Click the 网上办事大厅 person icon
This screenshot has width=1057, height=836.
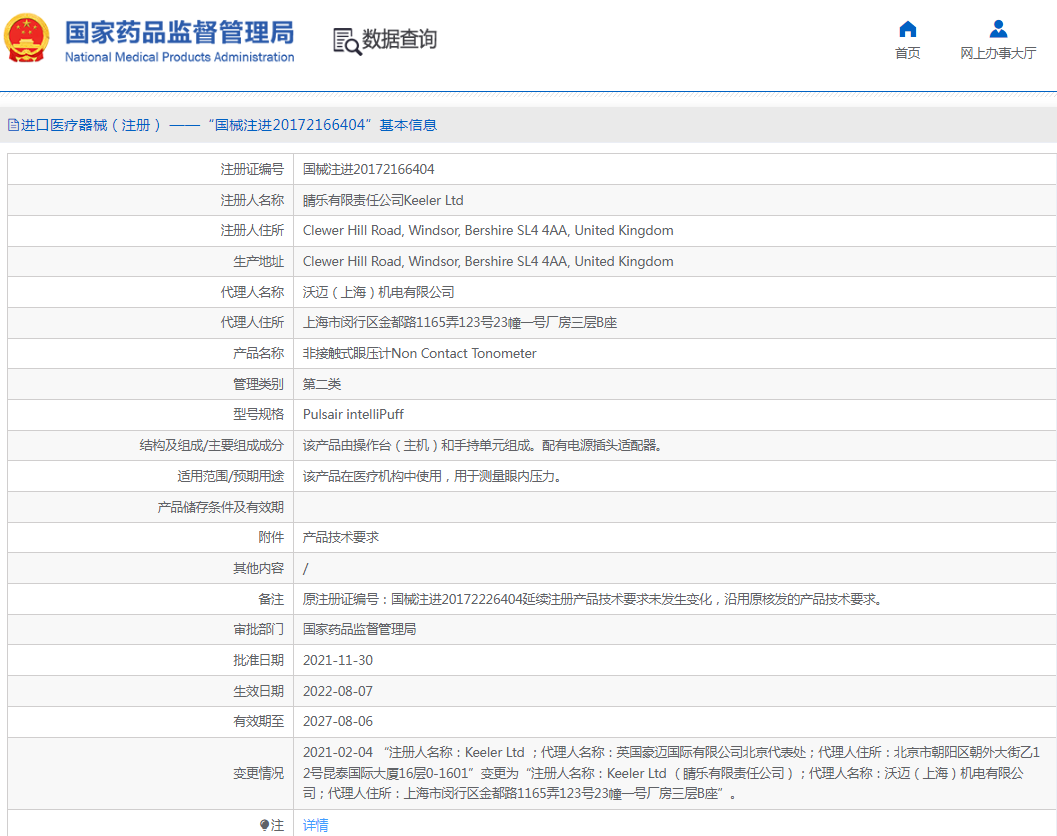997,29
